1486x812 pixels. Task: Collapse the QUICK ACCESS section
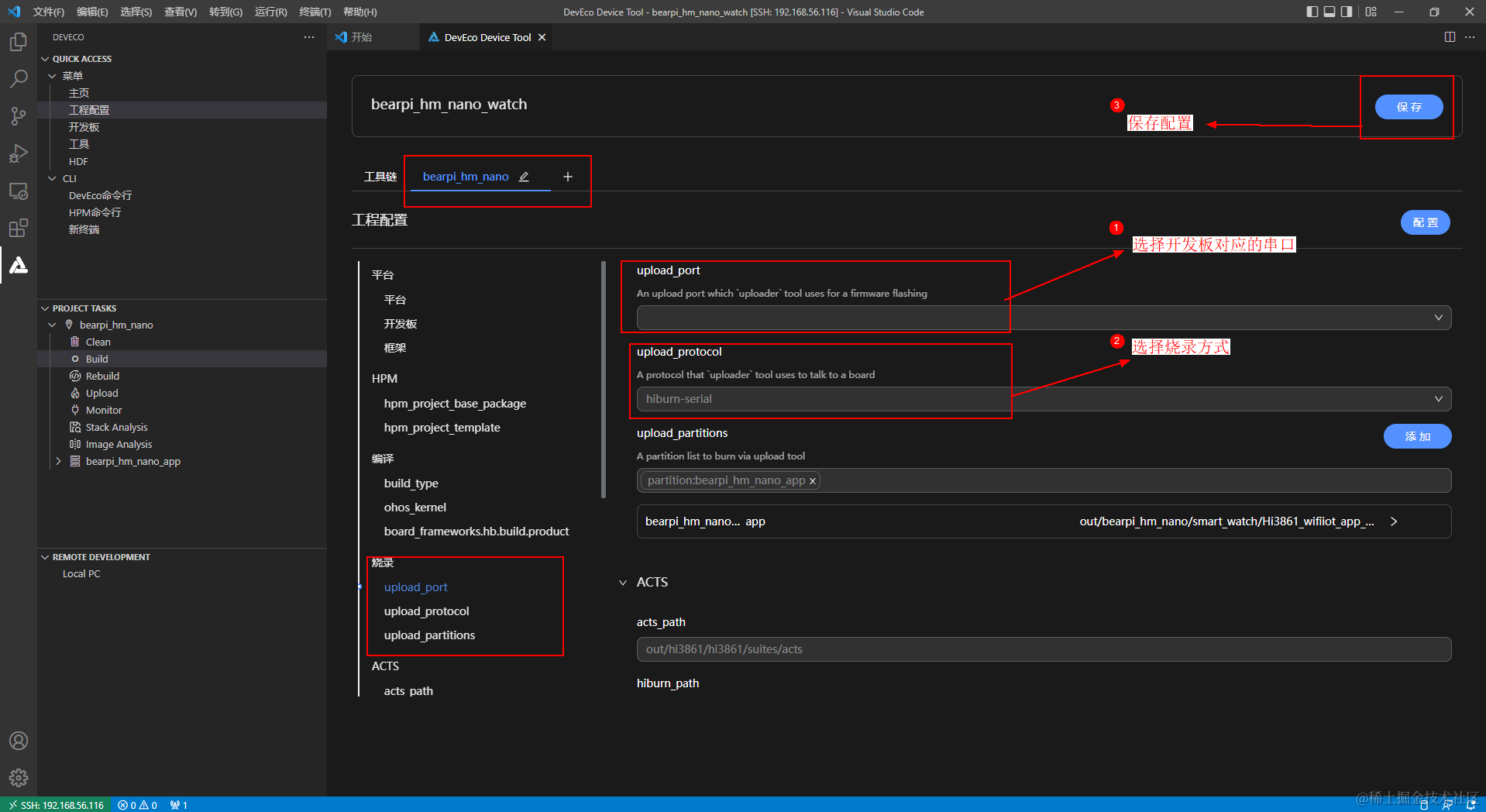coord(45,59)
